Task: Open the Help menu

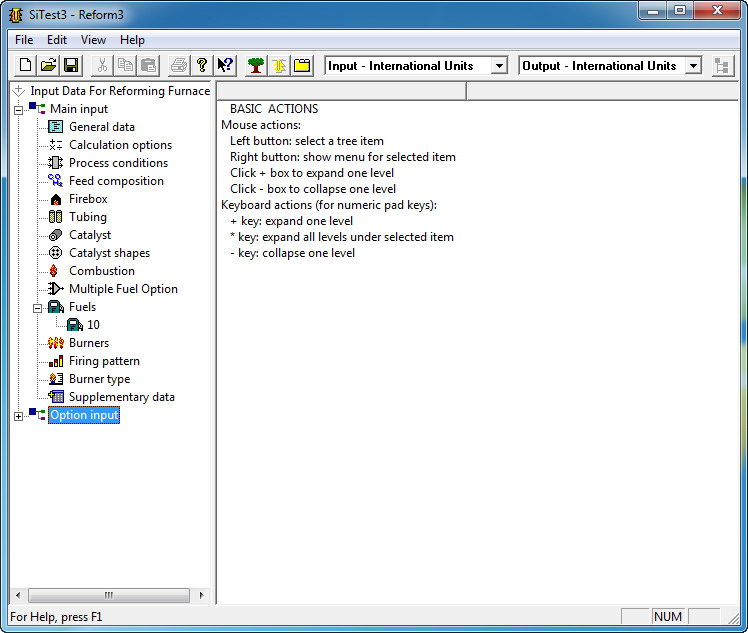Action: (132, 40)
